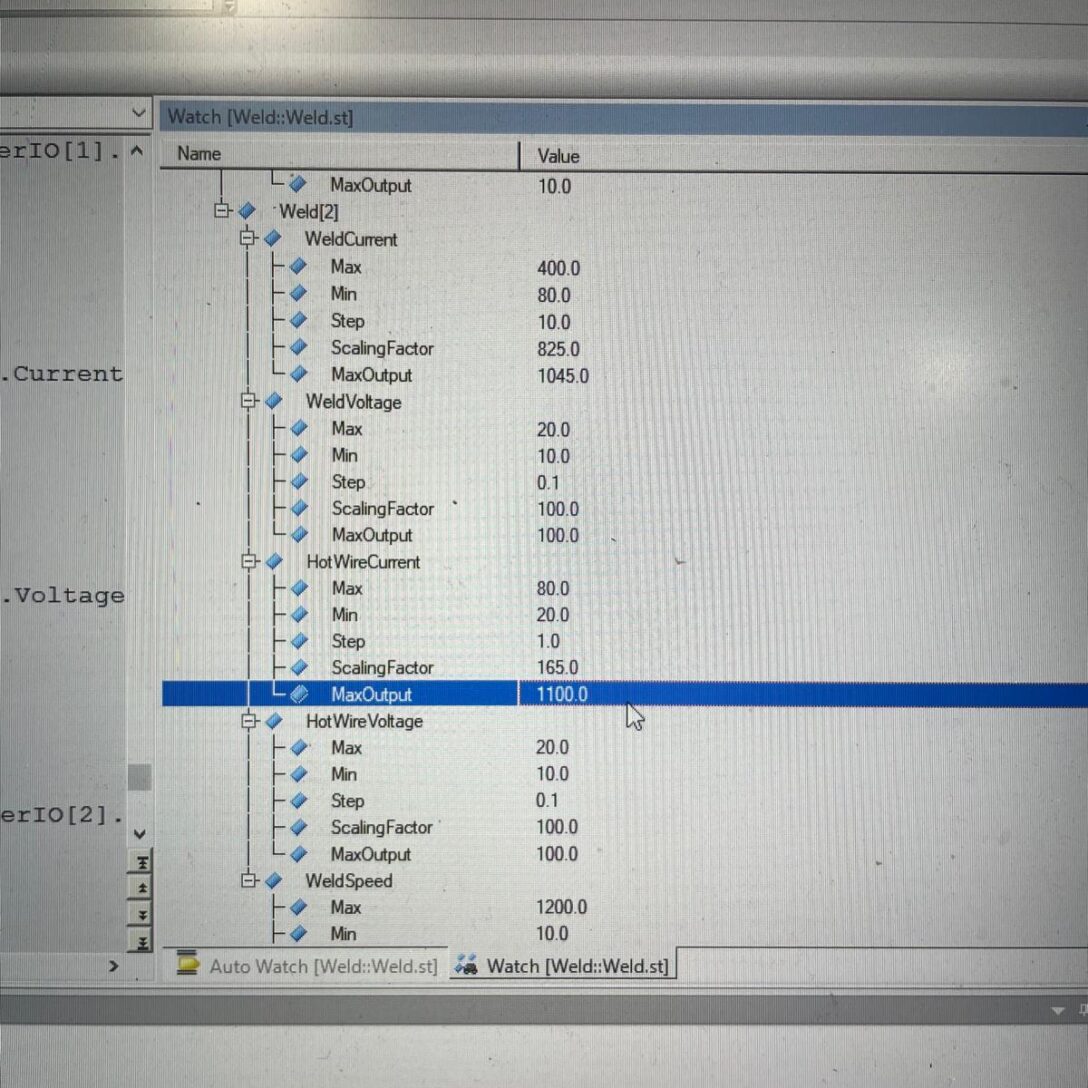Click the binoculars icon on Watch tab
1088x1088 pixels.
pyautogui.click(x=466, y=964)
